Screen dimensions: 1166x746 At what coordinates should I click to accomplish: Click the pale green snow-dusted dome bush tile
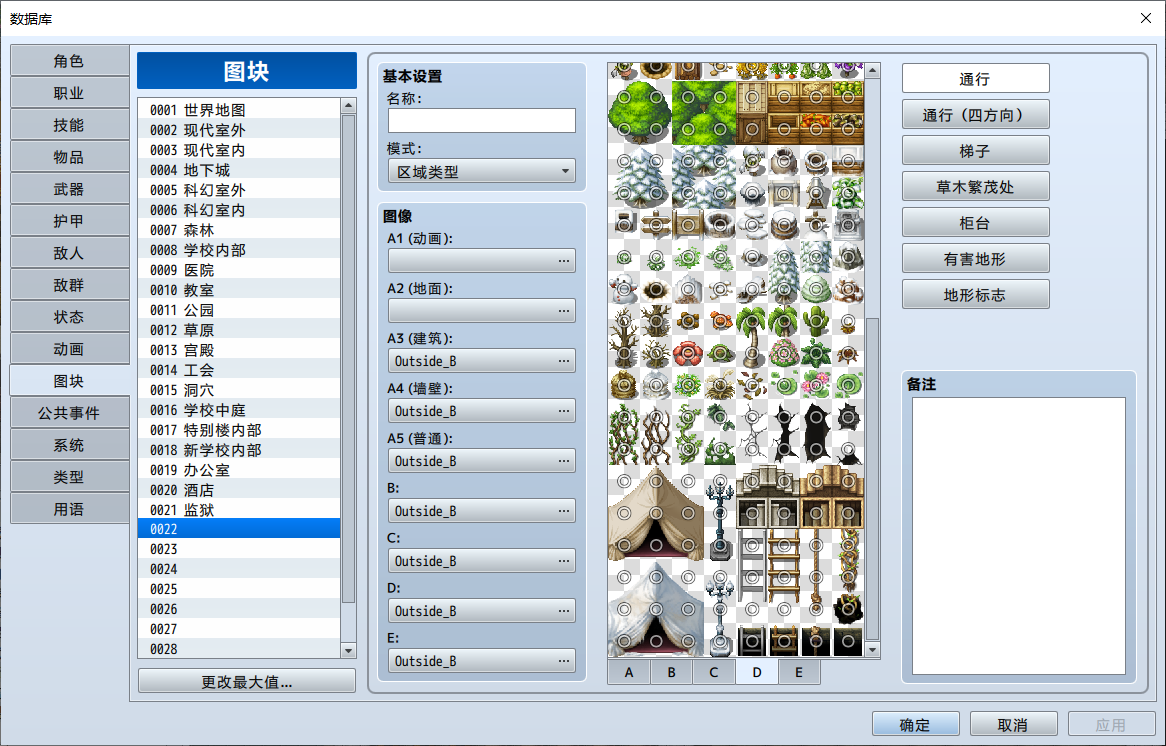816,289
